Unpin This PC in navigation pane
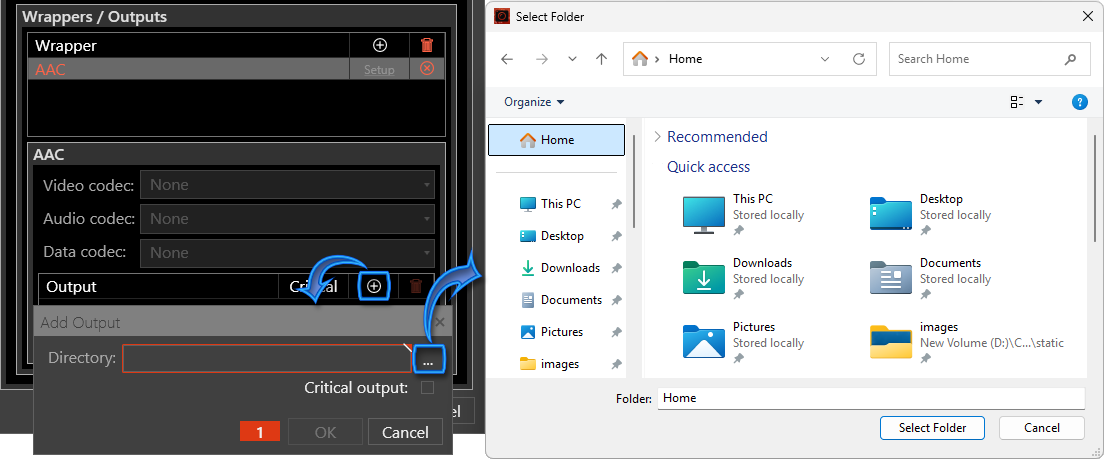Viewport: 1104px width, 459px height. (x=616, y=204)
